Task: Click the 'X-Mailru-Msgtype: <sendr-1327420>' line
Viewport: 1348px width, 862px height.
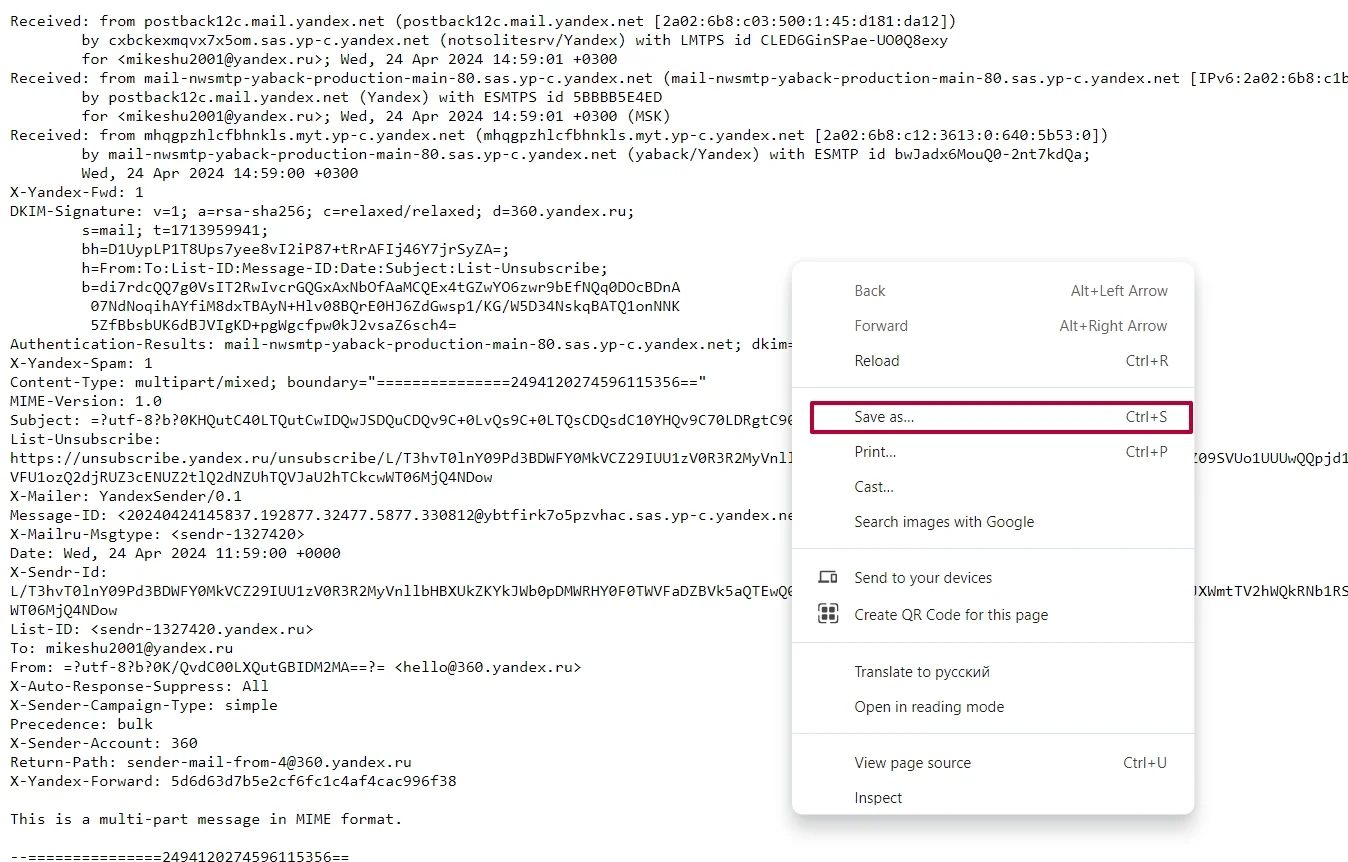Action: 158,534
